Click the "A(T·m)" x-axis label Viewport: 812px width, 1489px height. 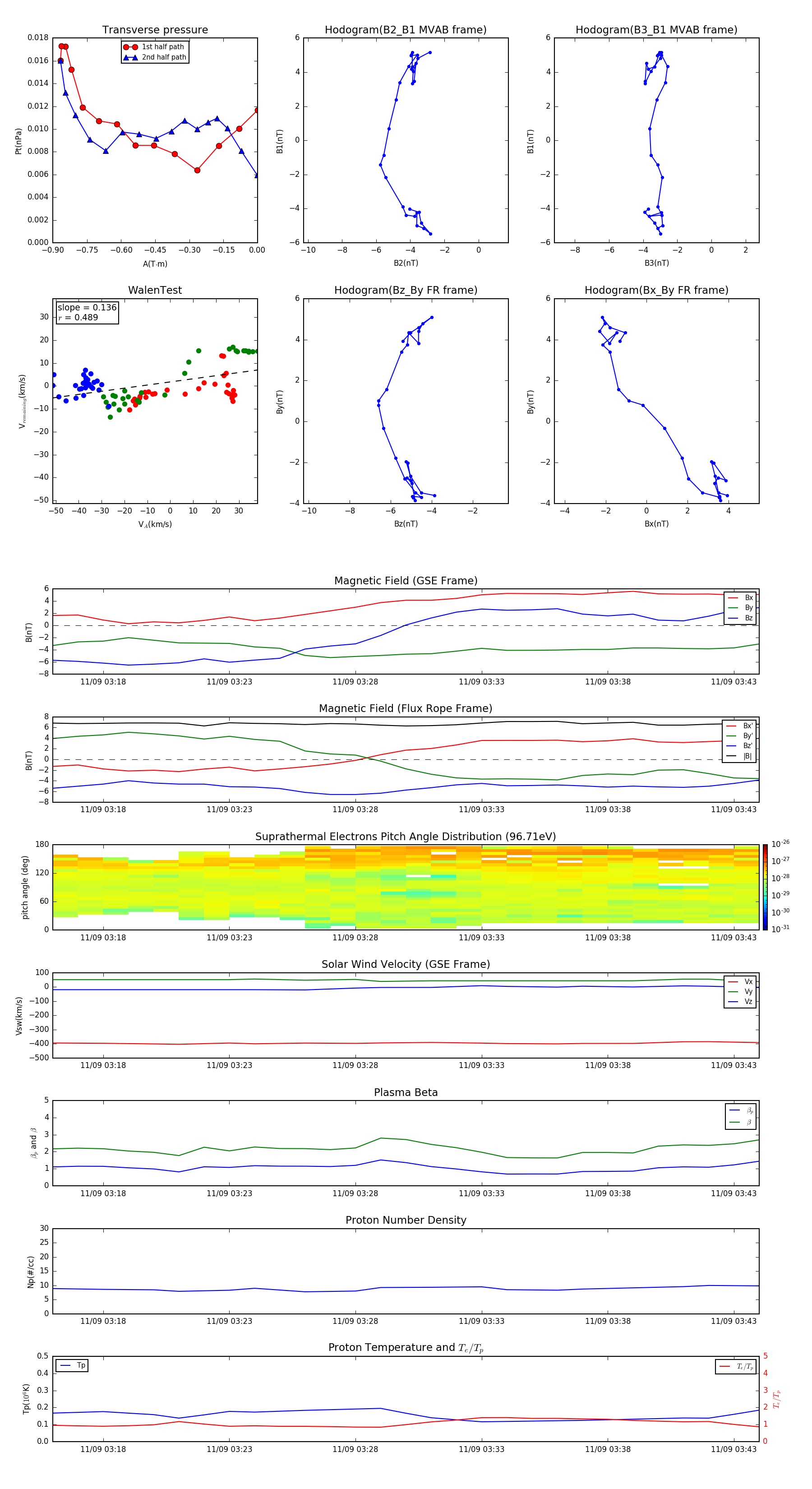[x=155, y=264]
